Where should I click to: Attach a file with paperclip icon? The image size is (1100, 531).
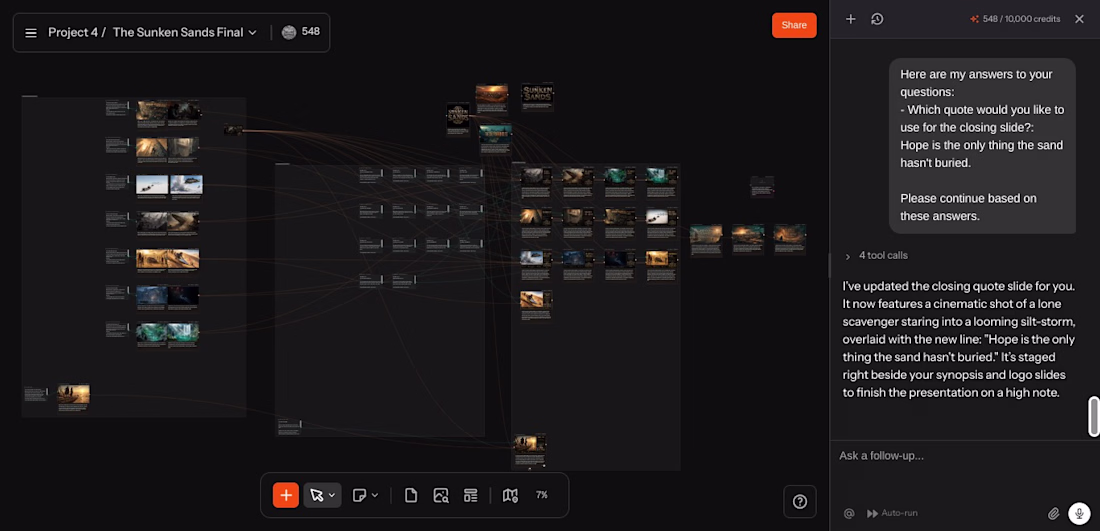[x=1053, y=513]
